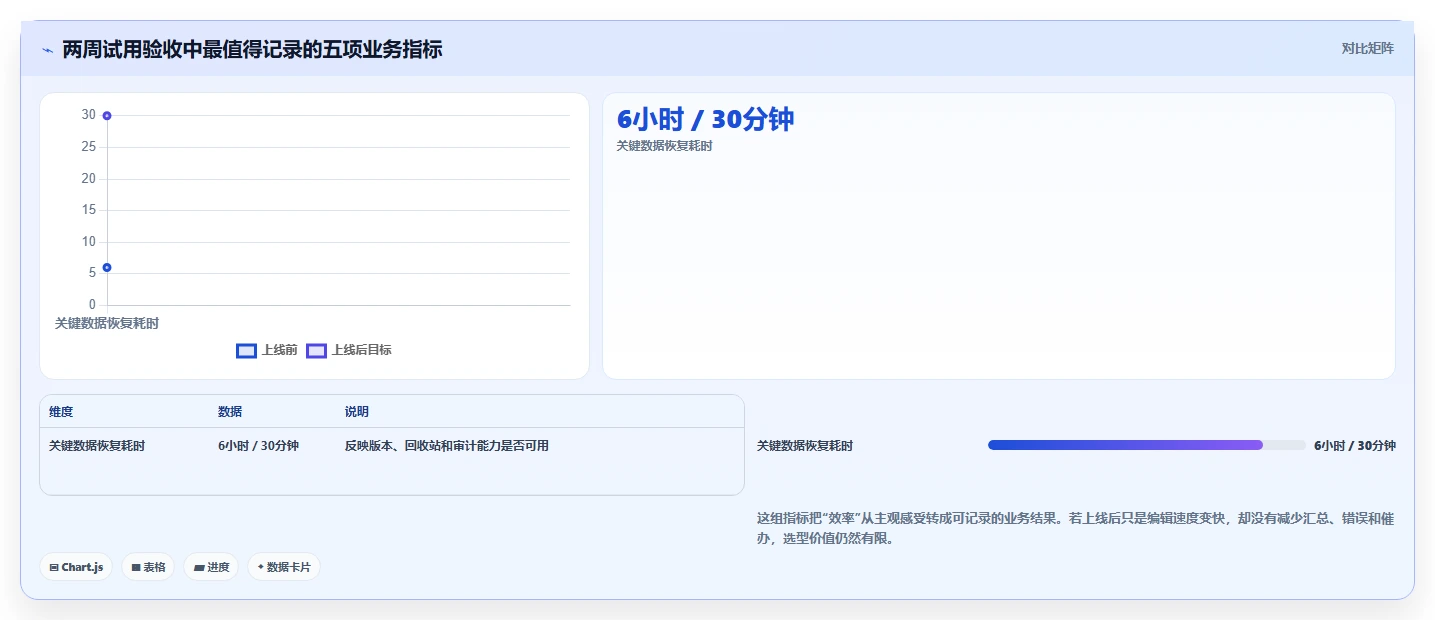Click the 关键数据恢复耗时 caption under card value

tap(664, 146)
